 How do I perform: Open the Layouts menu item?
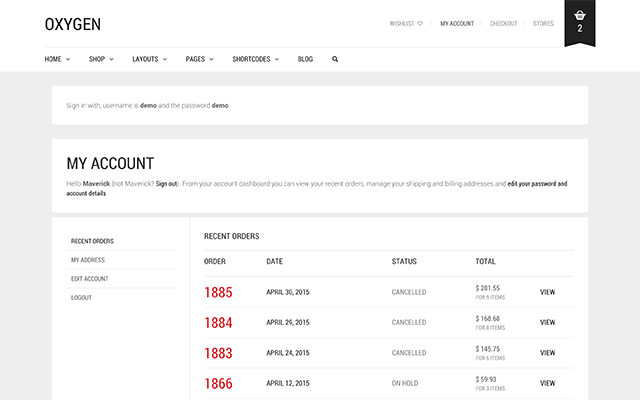click(x=145, y=59)
